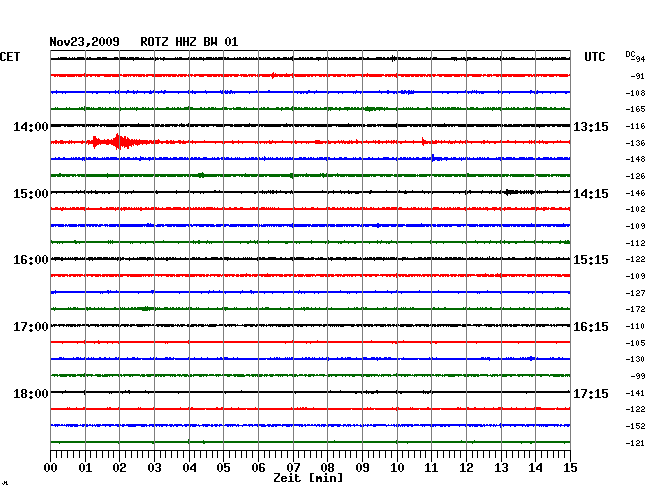Select minute tick label "08" on the axis
The height and width of the screenshot is (494, 650).
(x=327, y=468)
